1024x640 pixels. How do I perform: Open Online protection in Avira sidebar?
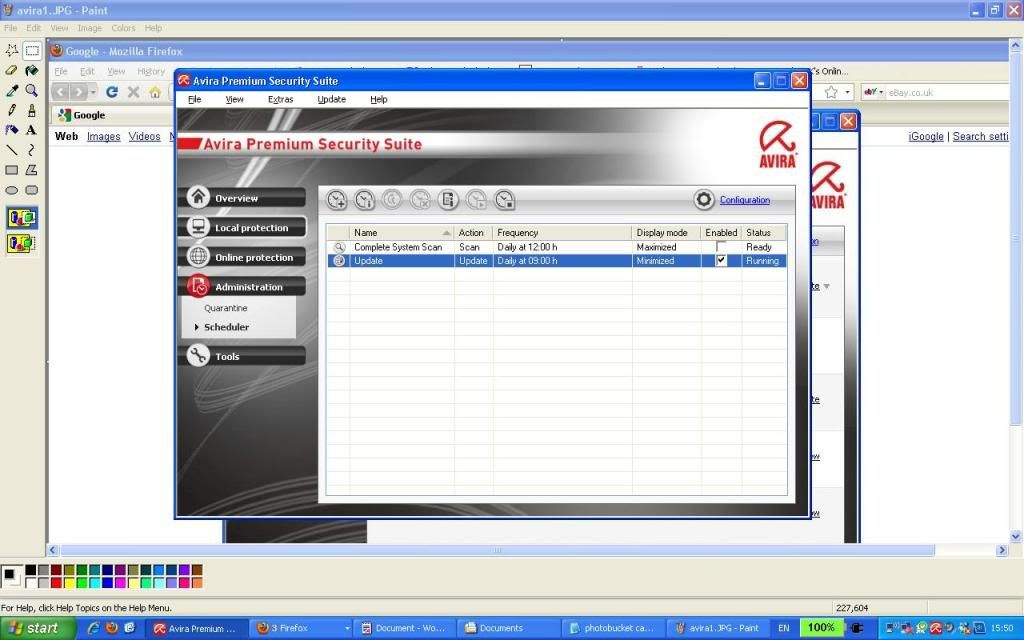point(242,257)
